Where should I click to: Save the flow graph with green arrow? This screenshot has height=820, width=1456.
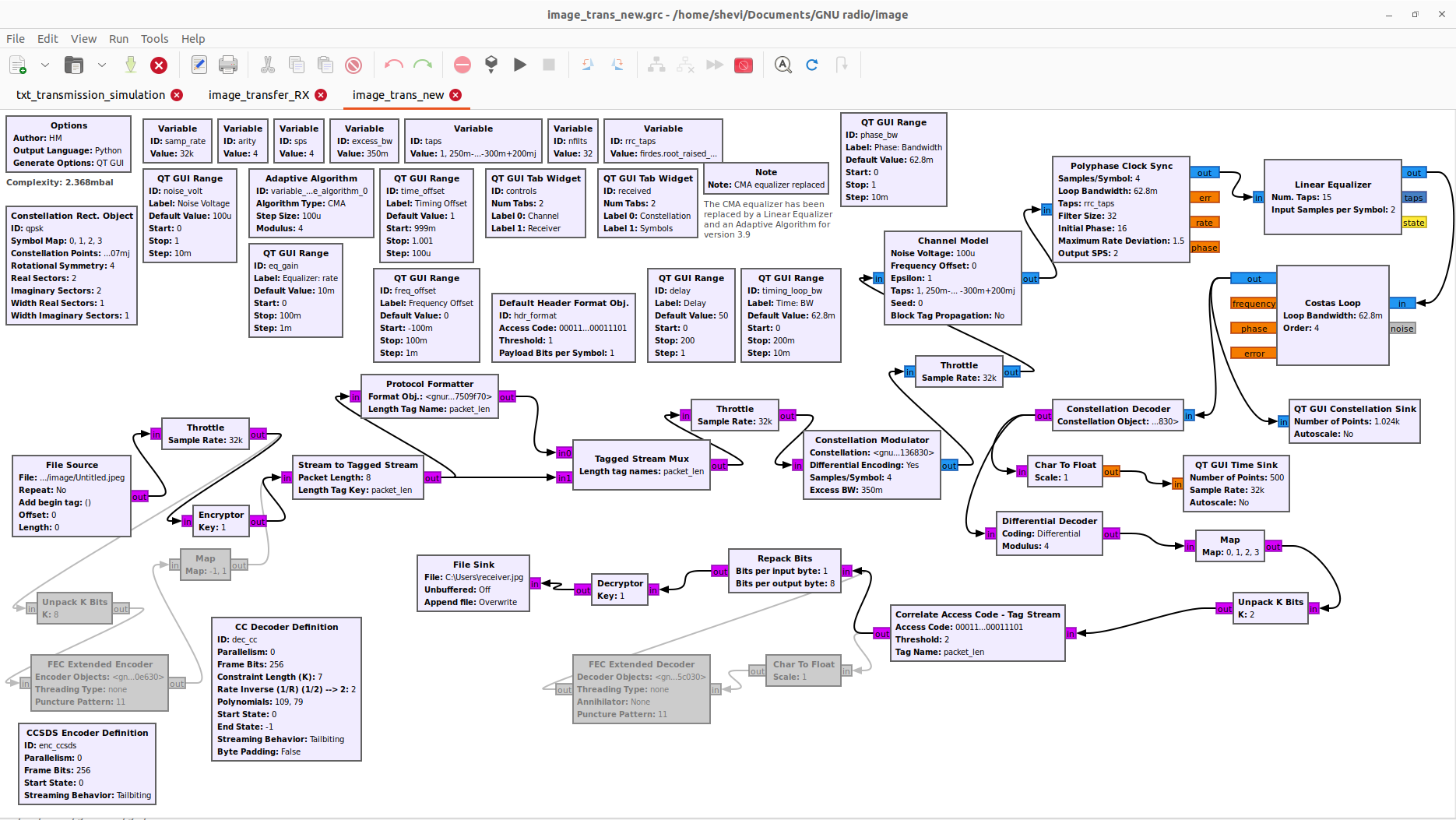click(x=131, y=65)
